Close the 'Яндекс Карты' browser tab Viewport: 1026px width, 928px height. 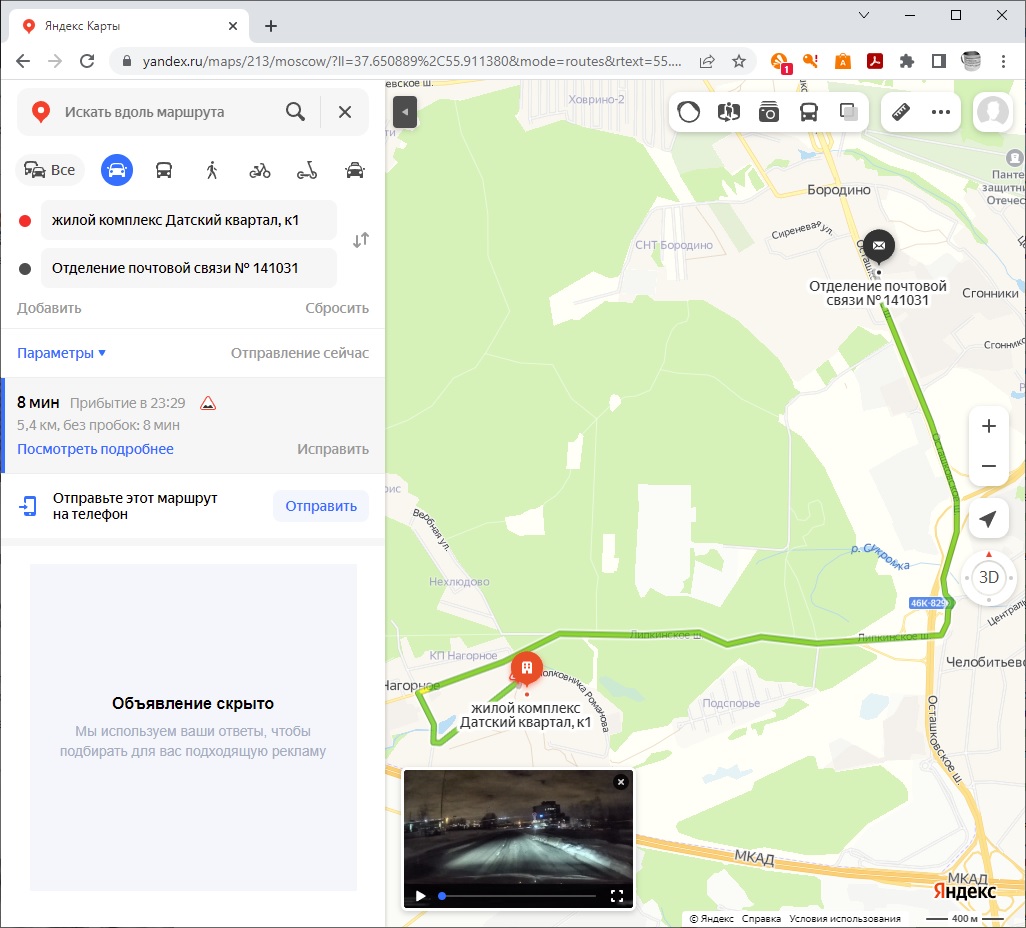pos(233,26)
